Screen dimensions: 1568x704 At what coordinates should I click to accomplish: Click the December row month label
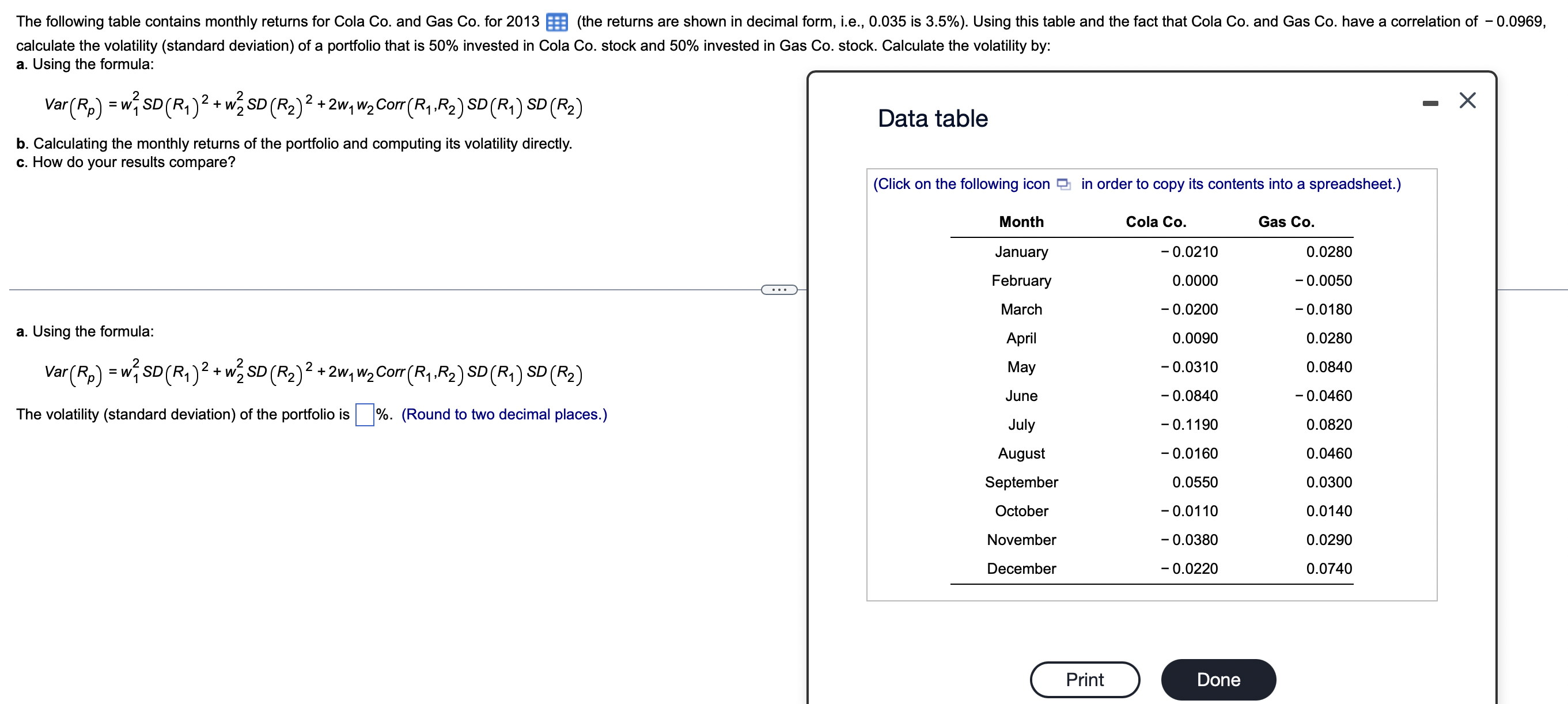coord(1021,568)
